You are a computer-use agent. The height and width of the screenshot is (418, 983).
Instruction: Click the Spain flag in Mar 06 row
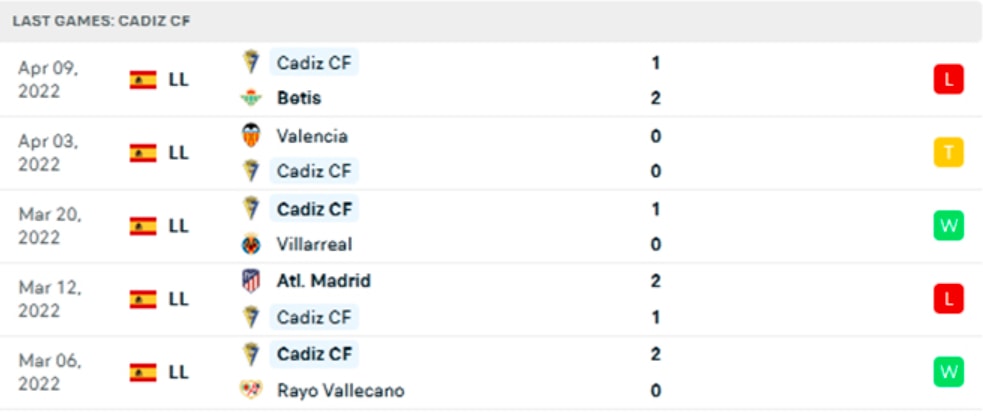[x=143, y=372]
